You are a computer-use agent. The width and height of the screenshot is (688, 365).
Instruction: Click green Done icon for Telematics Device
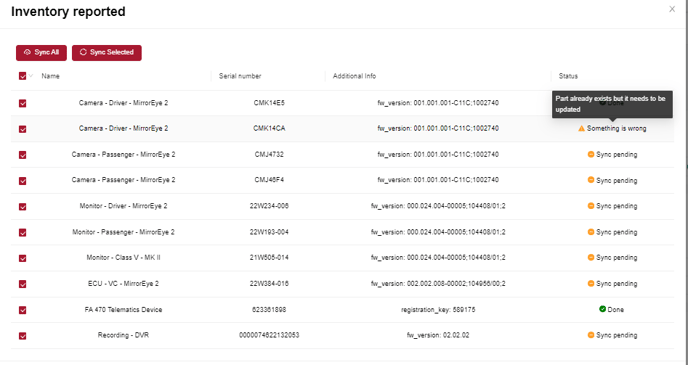(602, 309)
